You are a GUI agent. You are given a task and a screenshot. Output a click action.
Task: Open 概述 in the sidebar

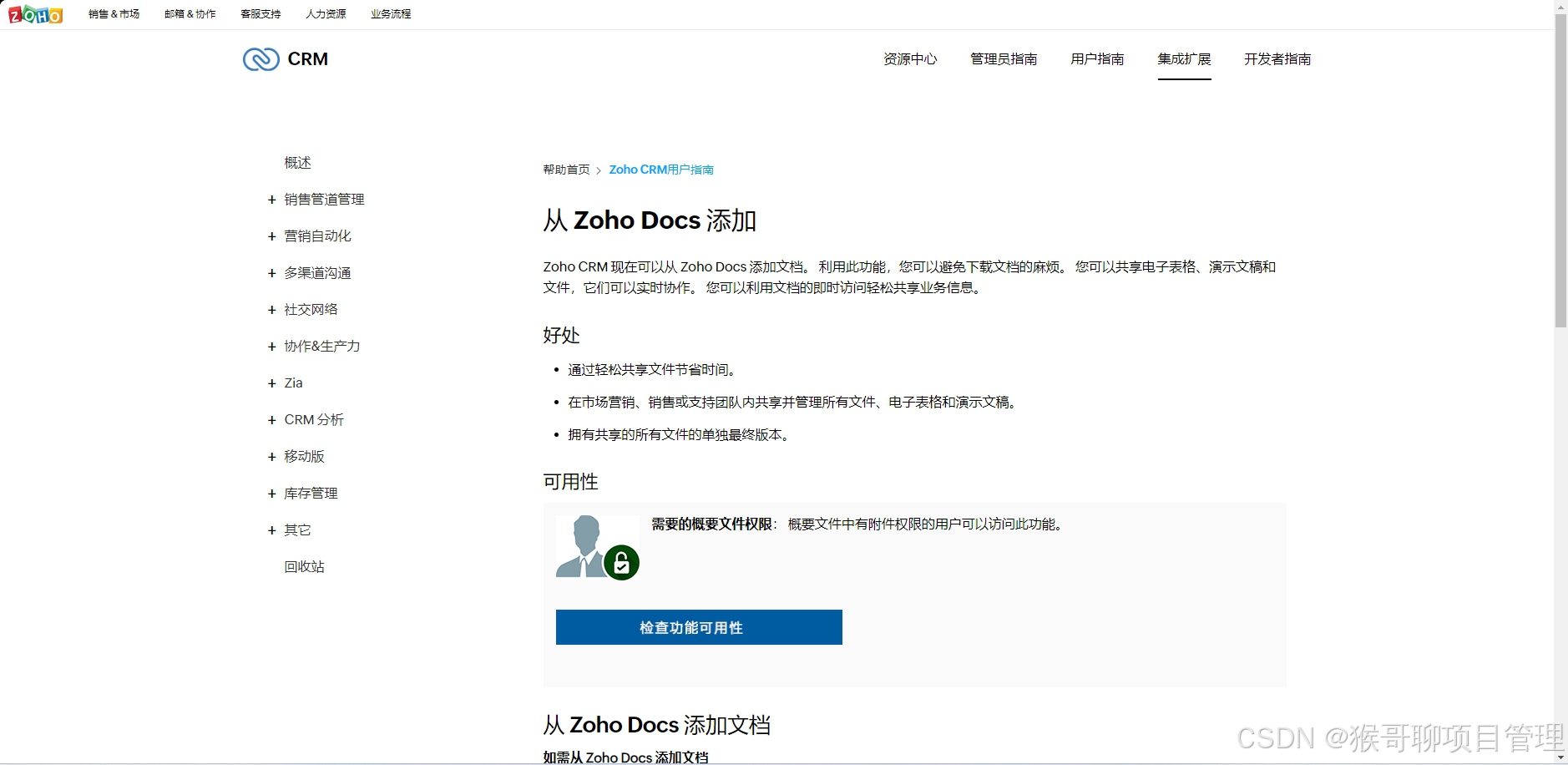297,163
